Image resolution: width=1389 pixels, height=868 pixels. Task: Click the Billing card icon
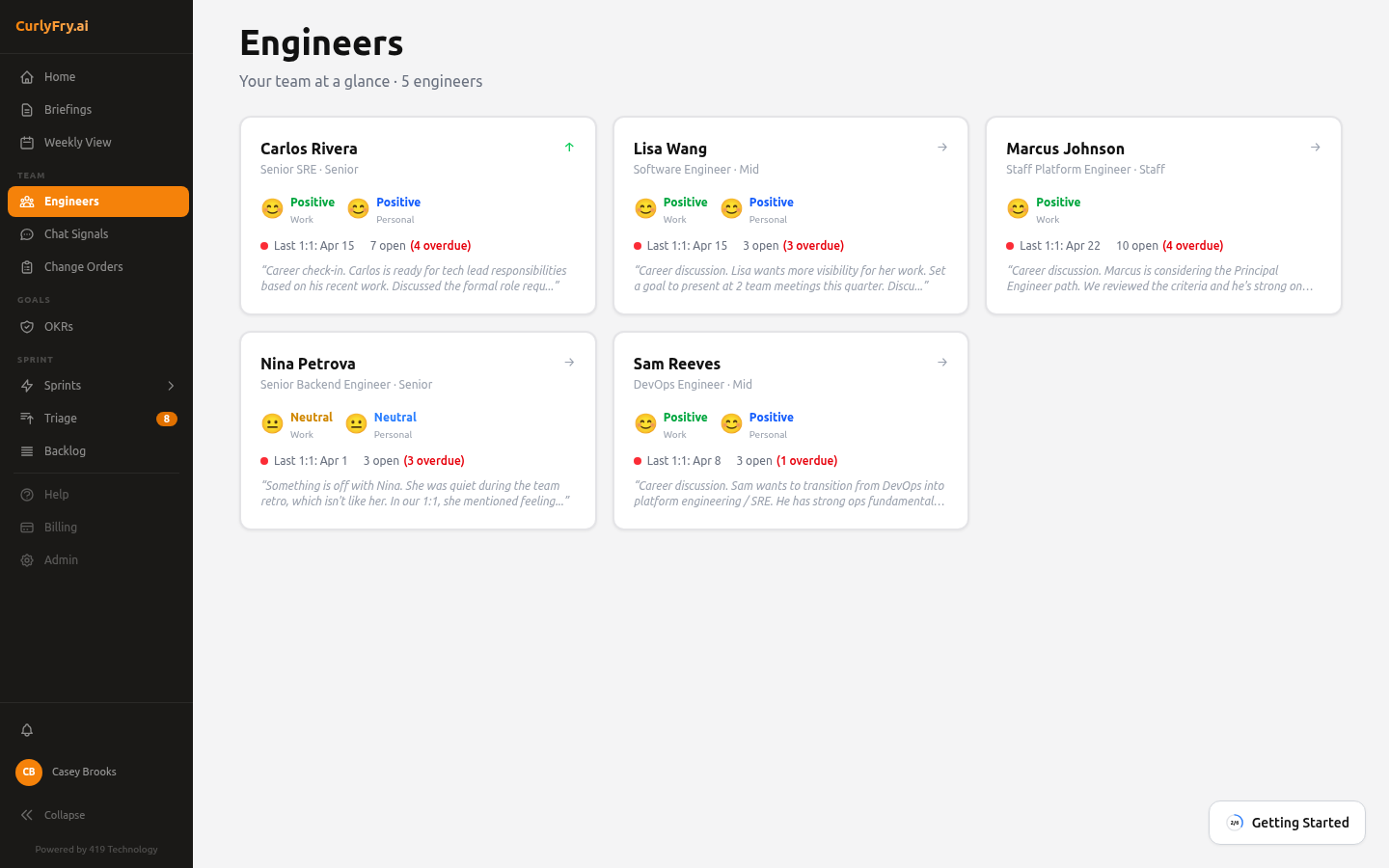[x=27, y=528]
